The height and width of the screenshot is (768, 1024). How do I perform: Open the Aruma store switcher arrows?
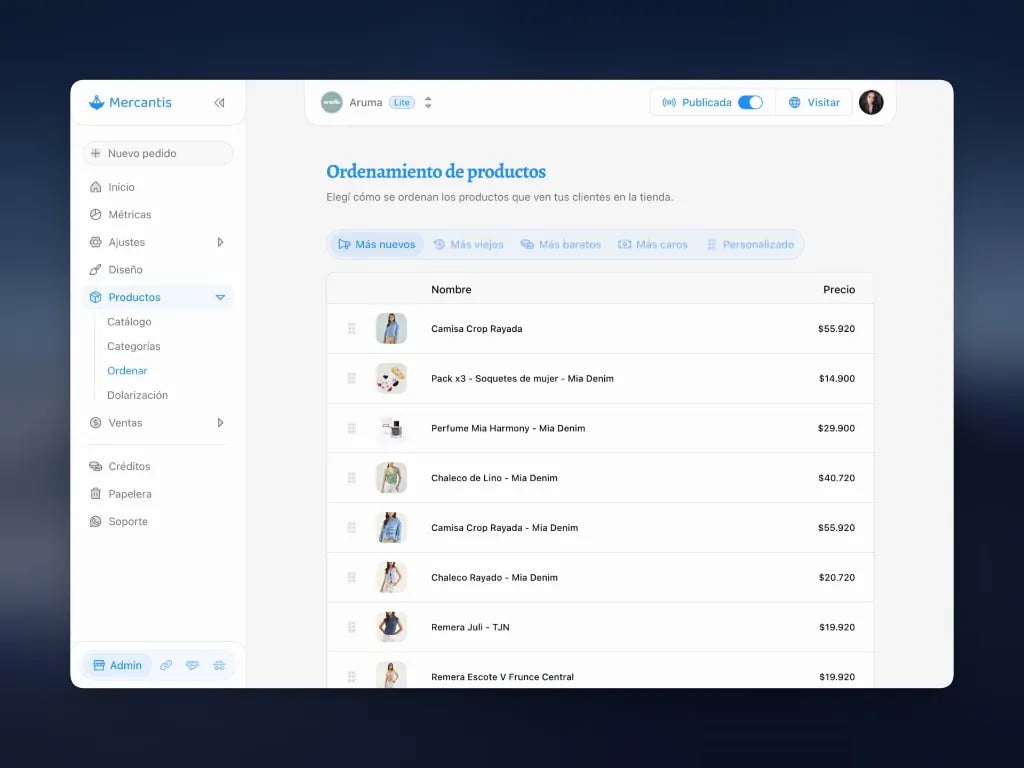[428, 103]
